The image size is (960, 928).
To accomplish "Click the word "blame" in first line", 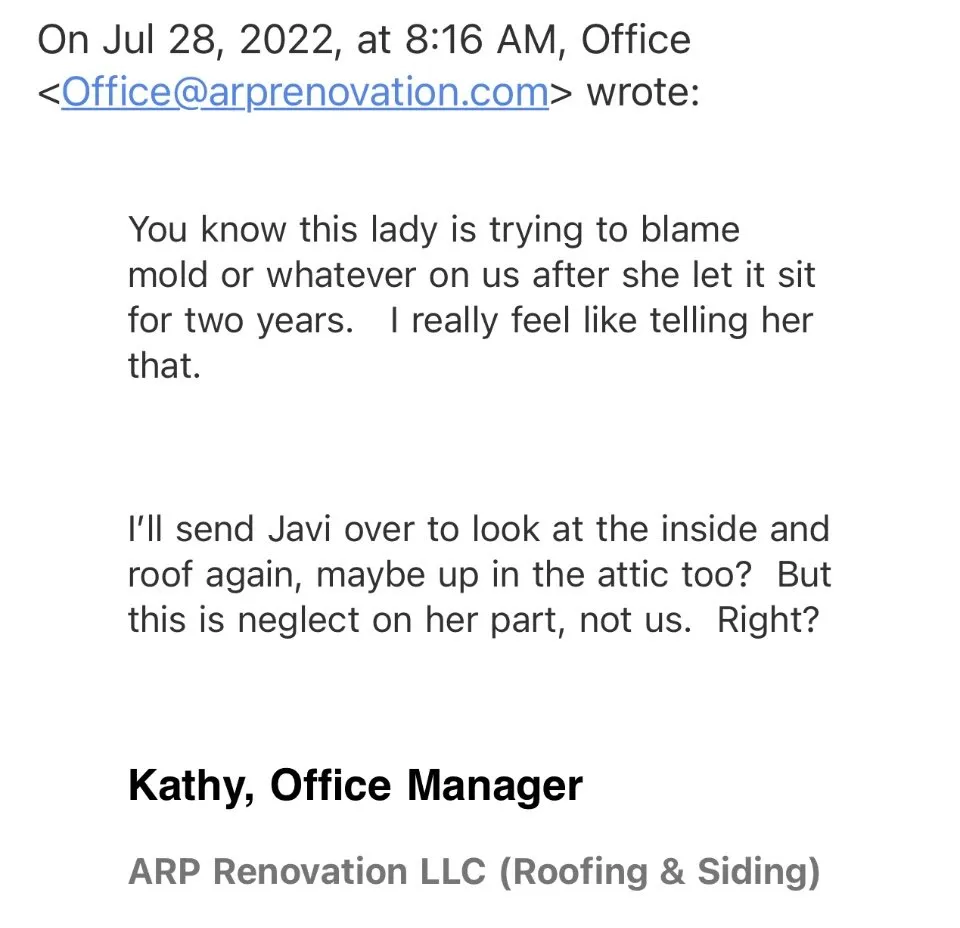I will 690,230.
